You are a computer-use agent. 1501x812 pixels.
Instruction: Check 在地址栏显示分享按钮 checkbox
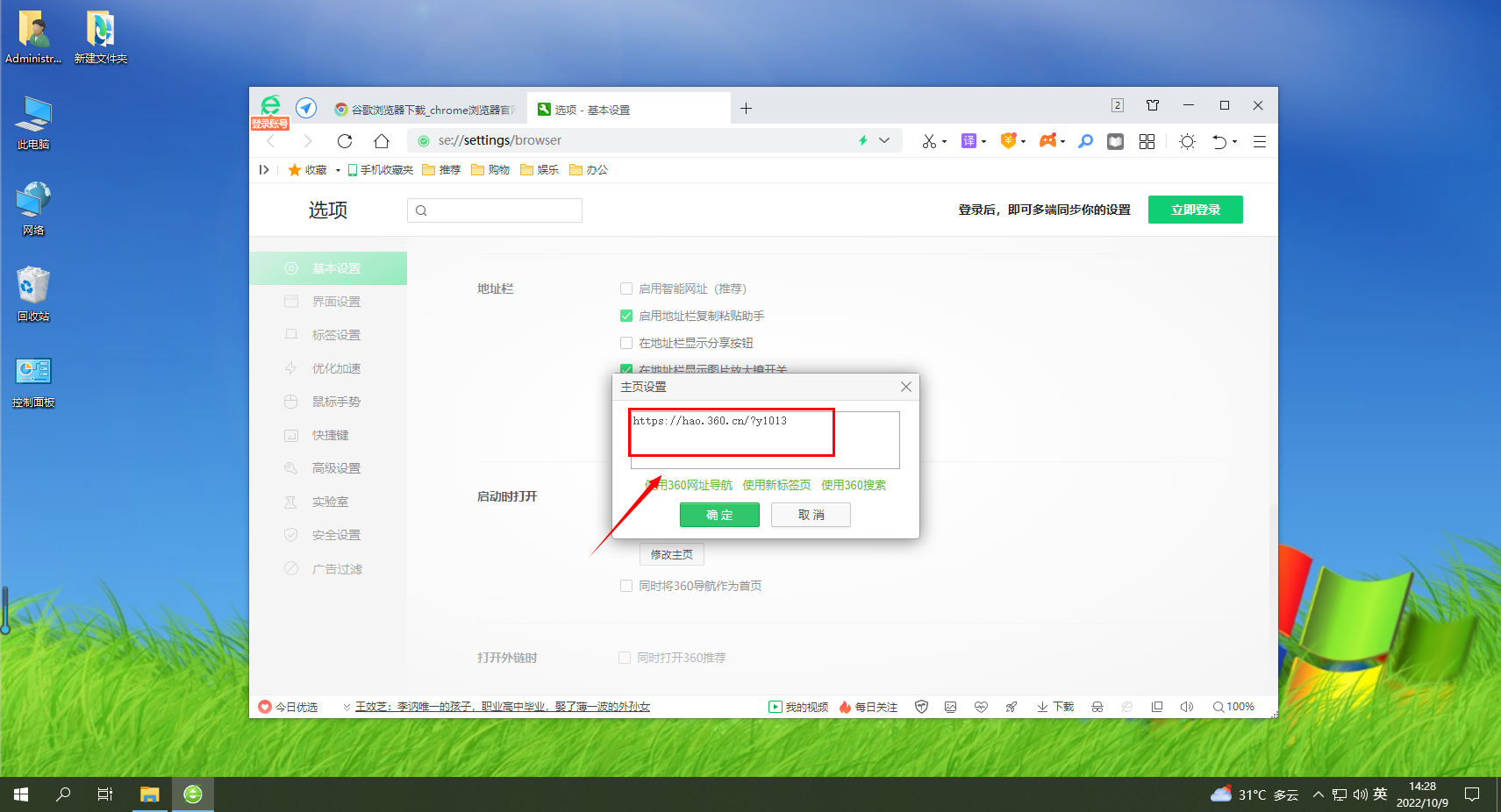[626, 343]
